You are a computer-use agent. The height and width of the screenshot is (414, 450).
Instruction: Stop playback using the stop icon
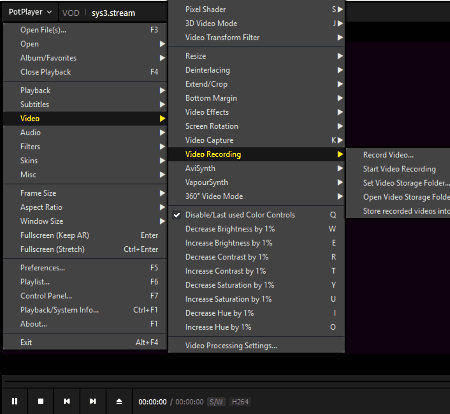point(40,401)
